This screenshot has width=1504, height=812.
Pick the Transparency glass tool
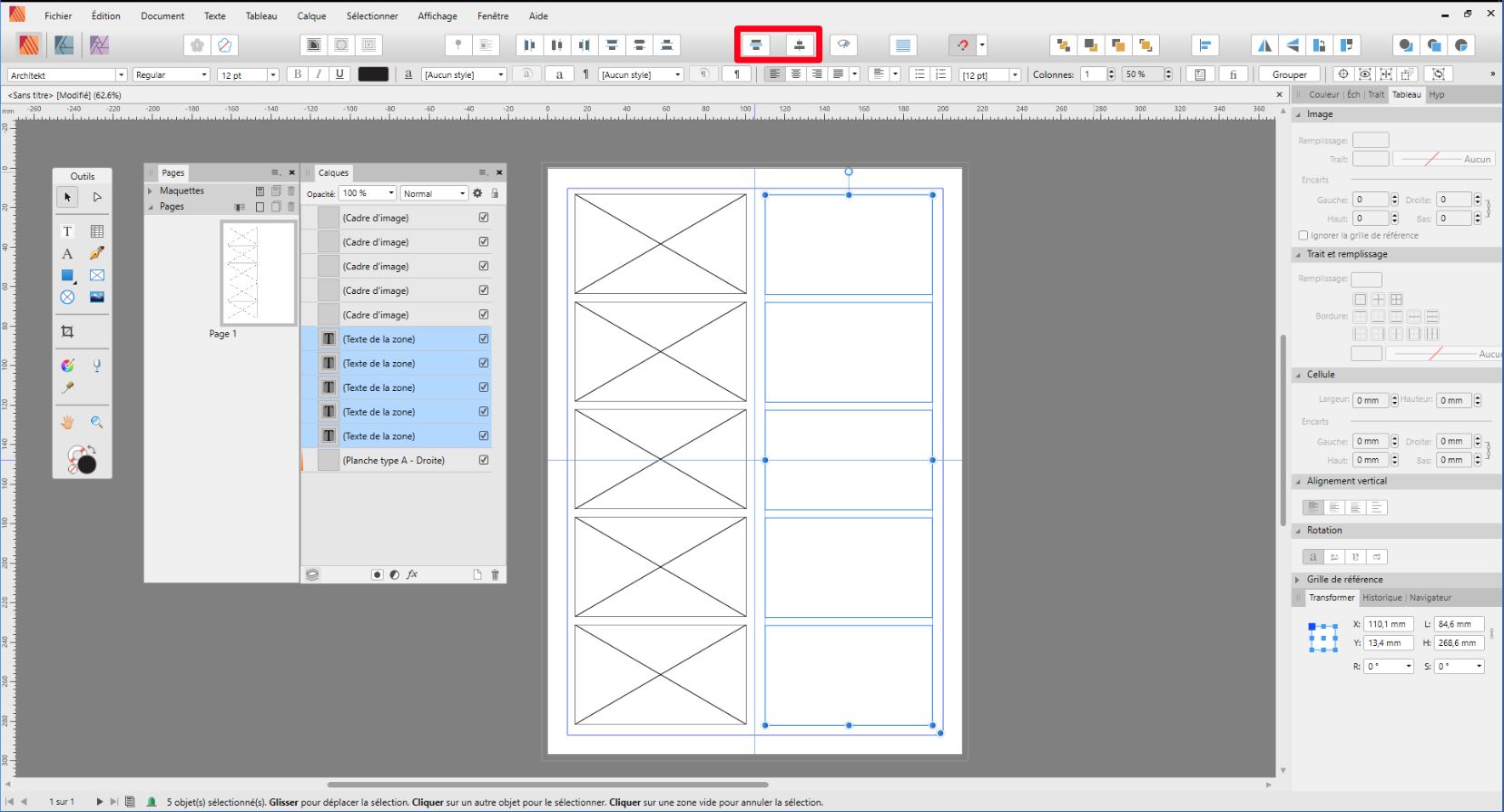[x=97, y=366]
